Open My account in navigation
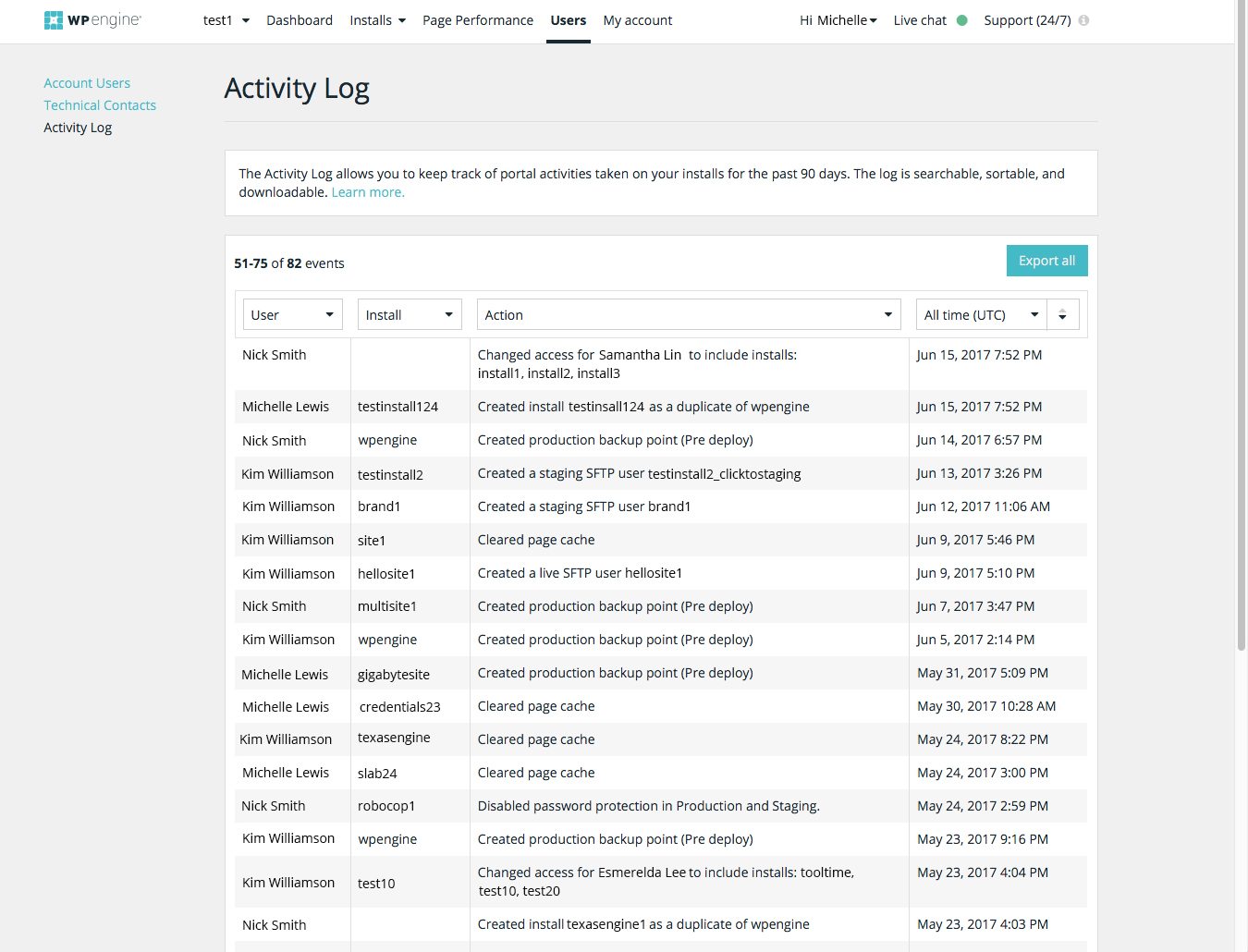The height and width of the screenshot is (952, 1248). 638,20
